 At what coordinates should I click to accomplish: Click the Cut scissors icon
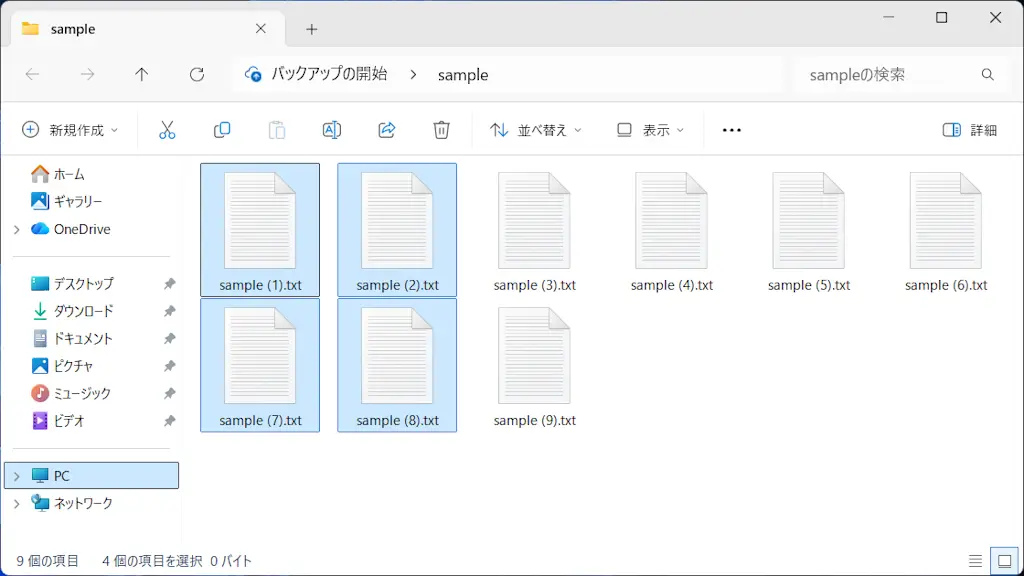pyautogui.click(x=167, y=130)
